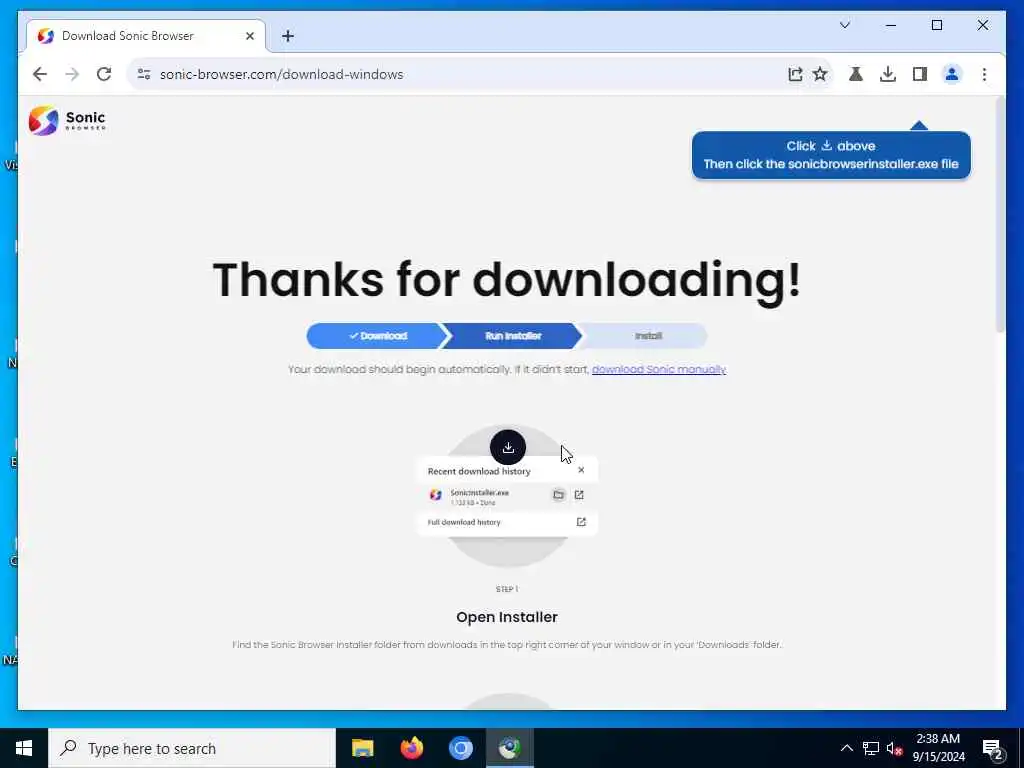This screenshot has width=1024, height=768.
Task: Open File Explorer from the taskbar
Action: tap(362, 748)
